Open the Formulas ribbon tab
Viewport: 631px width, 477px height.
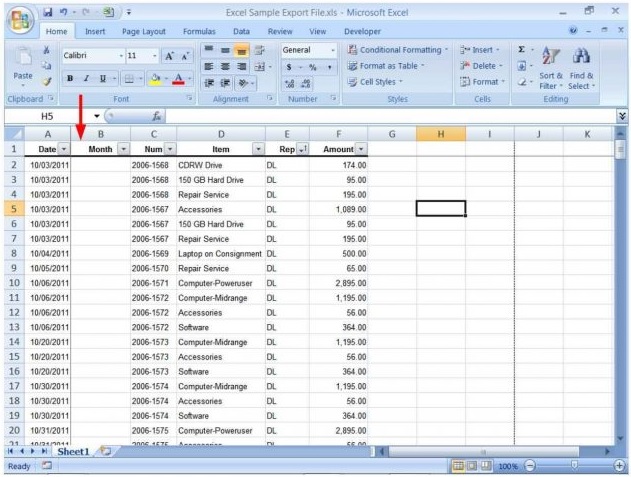pos(199,31)
